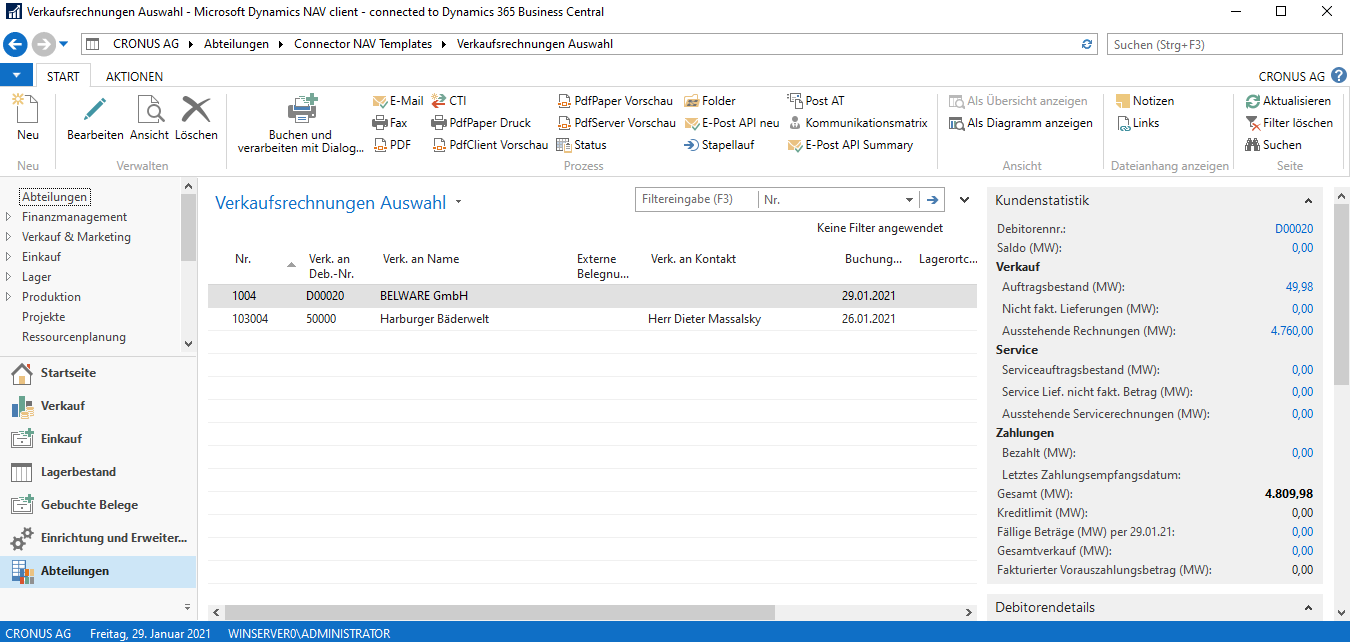Open help with question mark icon
1350x642 pixels.
pyautogui.click(x=1339, y=75)
